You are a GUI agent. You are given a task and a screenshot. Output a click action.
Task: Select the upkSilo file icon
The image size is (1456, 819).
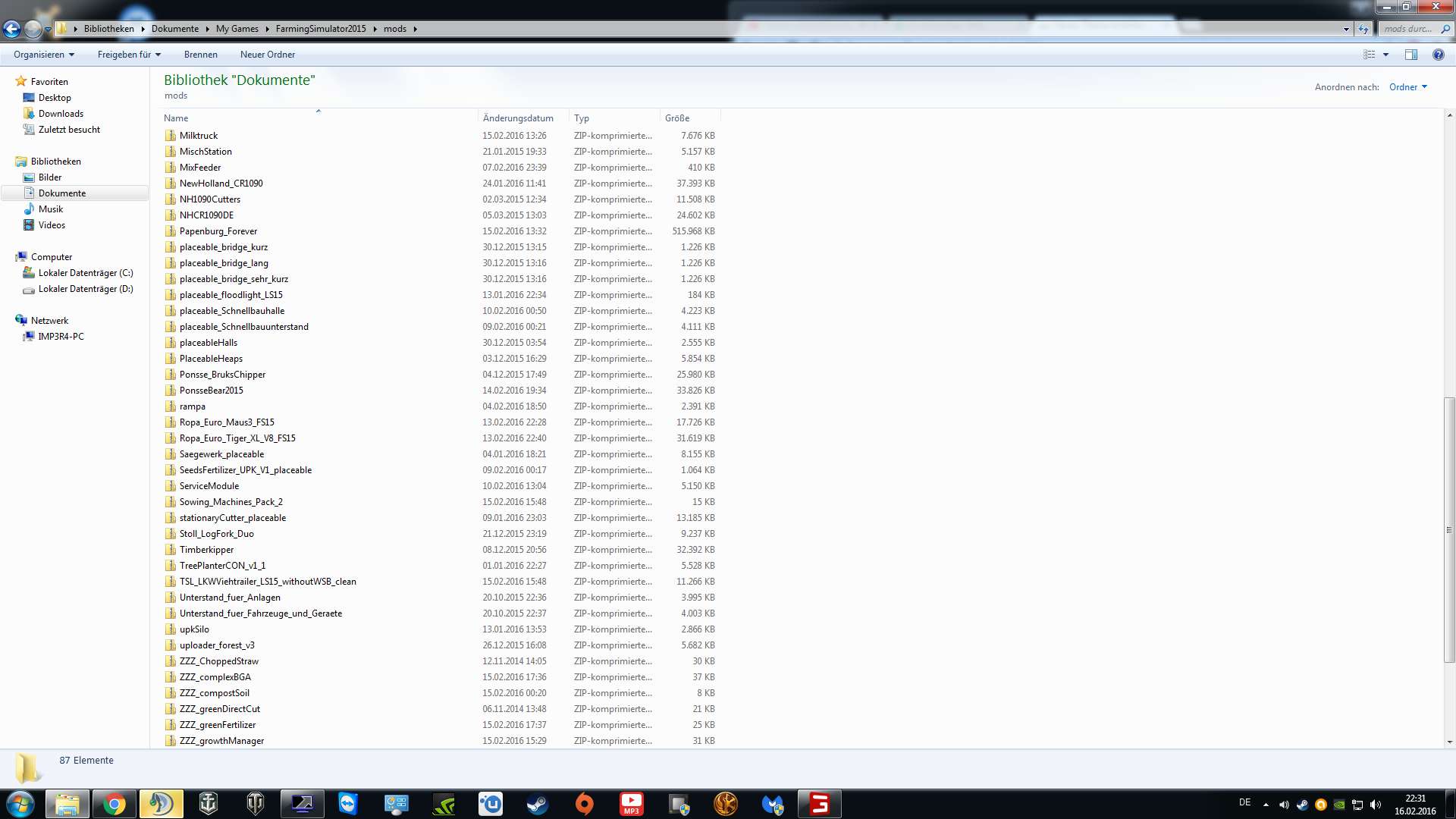(x=170, y=629)
